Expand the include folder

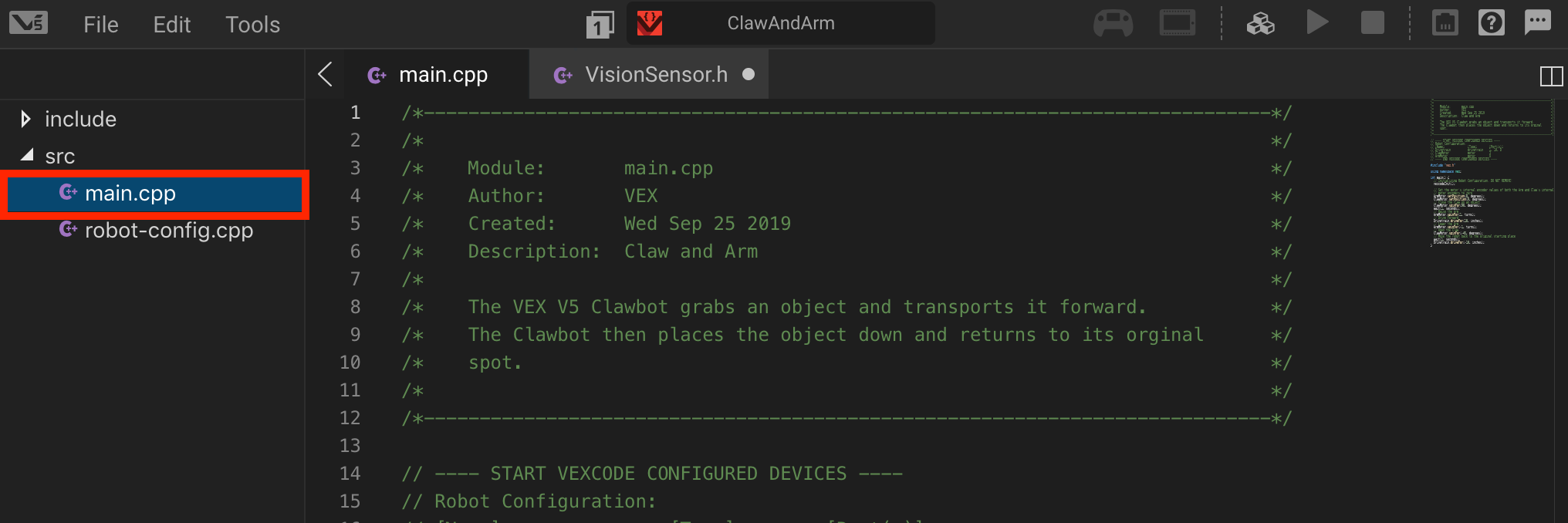[x=25, y=118]
